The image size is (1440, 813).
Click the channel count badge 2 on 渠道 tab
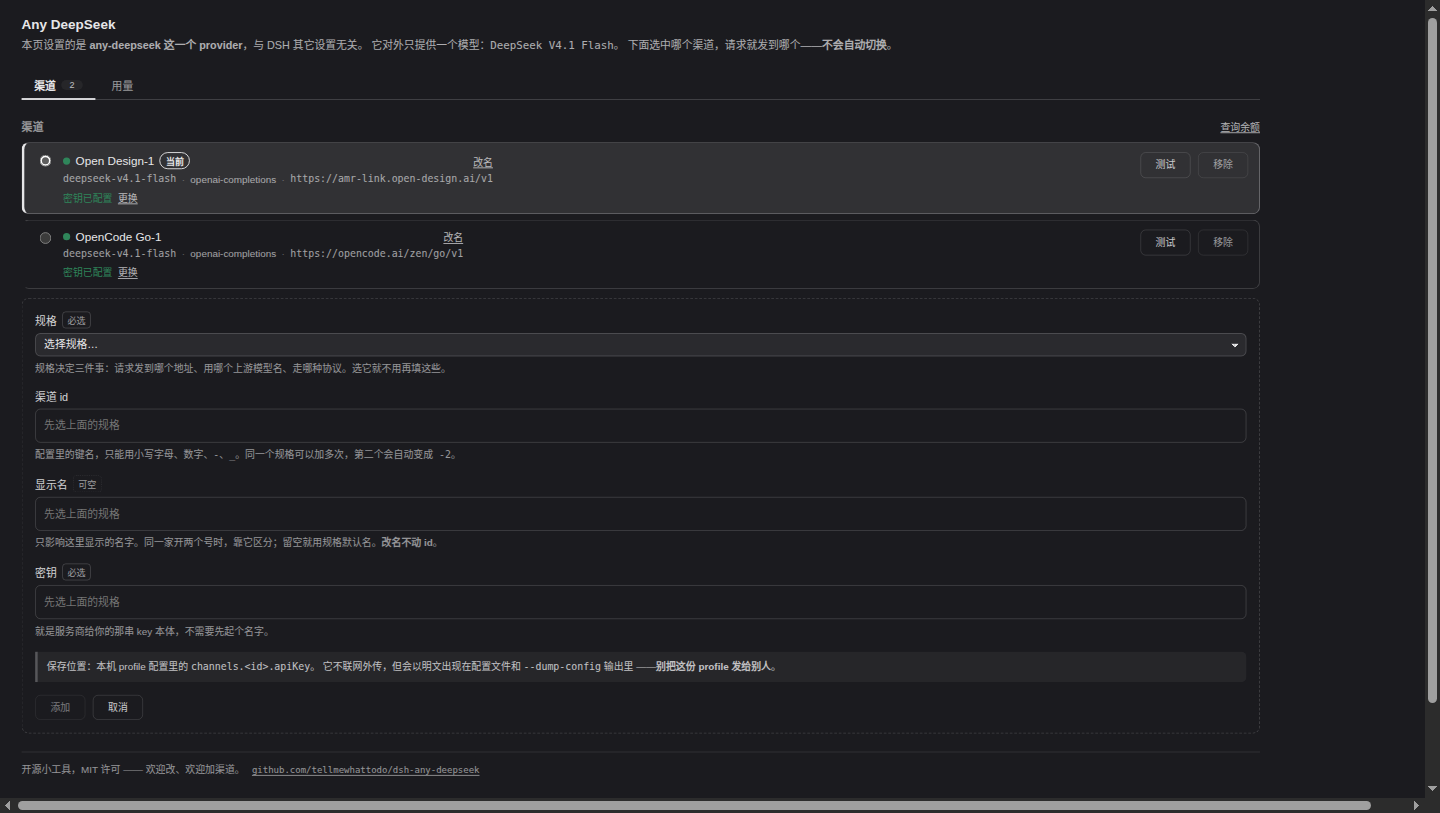point(72,85)
